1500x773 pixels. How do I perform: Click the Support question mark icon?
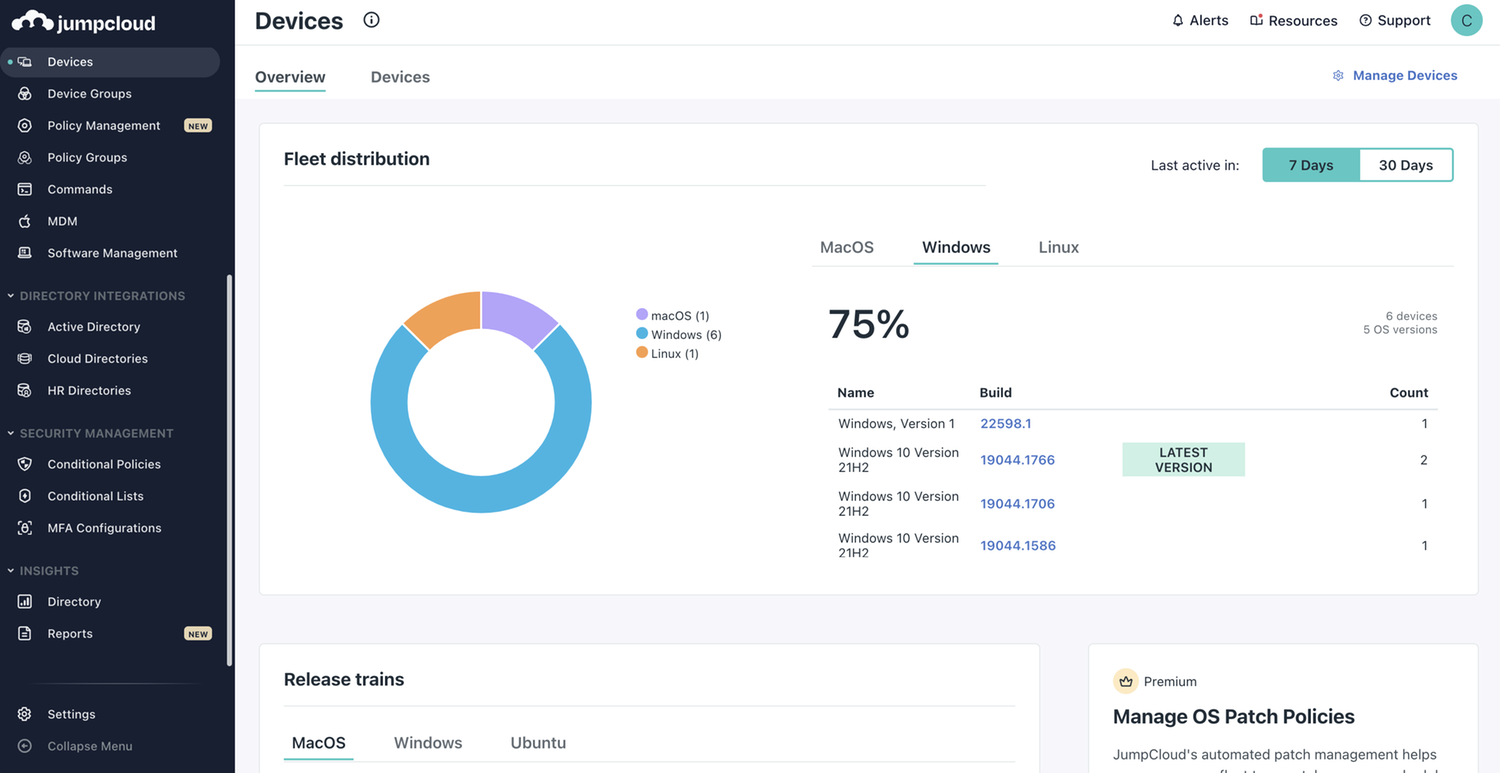1365,20
